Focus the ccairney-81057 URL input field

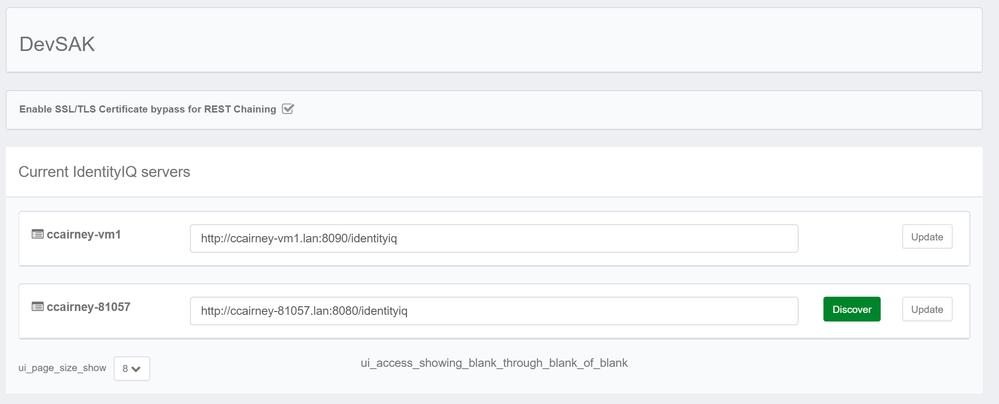click(x=493, y=311)
